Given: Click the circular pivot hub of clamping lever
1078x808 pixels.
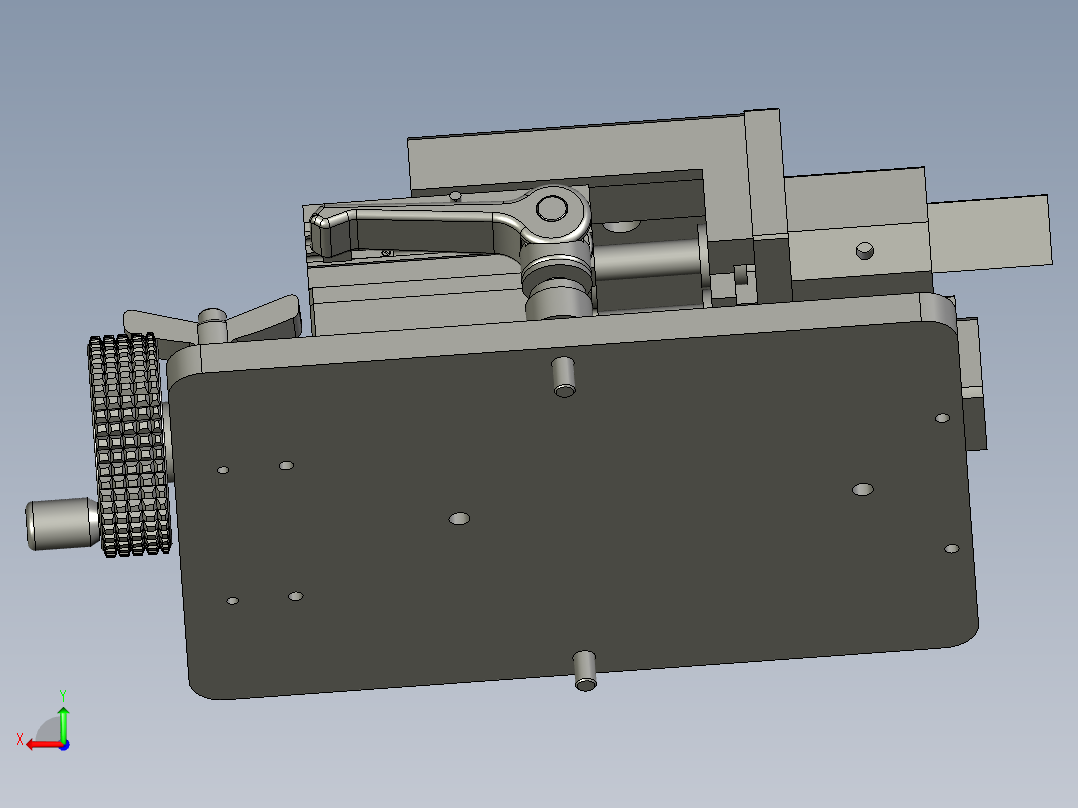Looking at the screenshot, I should pyautogui.click(x=553, y=208).
